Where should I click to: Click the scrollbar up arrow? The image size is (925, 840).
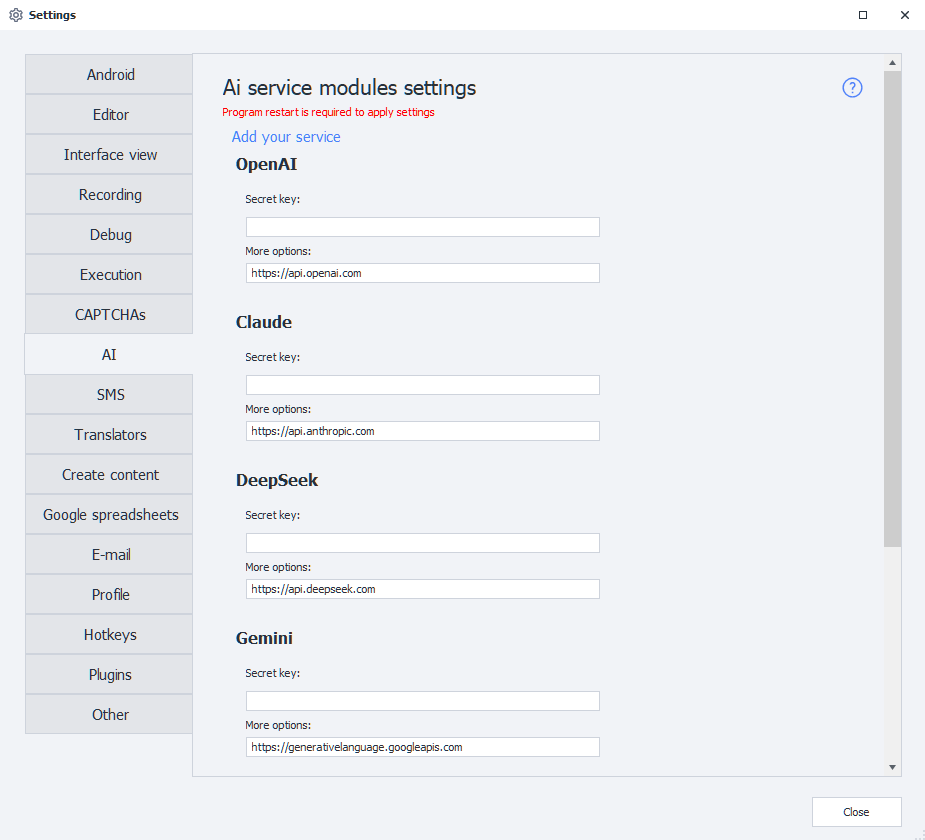pos(892,63)
